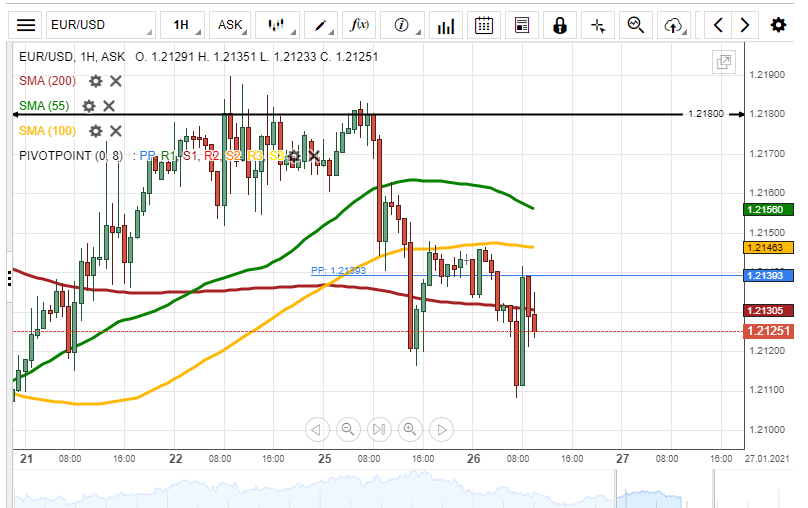This screenshot has height=508, width=808.
Task: Open SMA (200) indicator settings gear
Action: [95, 81]
